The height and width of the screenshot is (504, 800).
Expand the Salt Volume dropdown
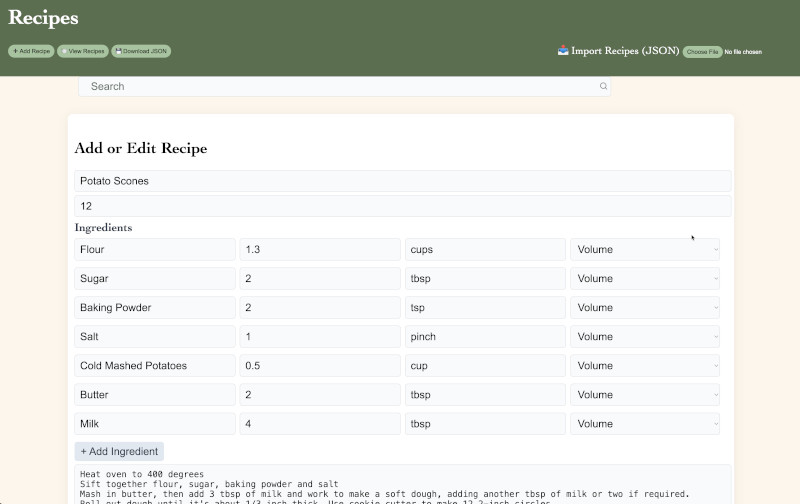[644, 337]
